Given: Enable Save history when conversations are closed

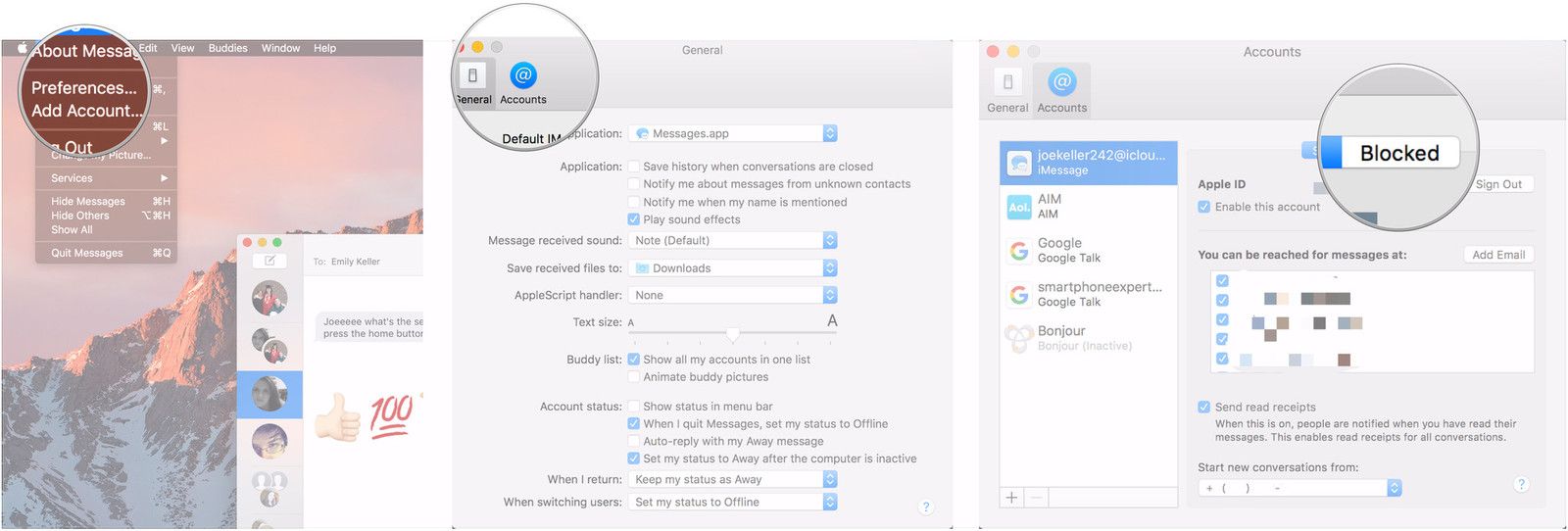Looking at the screenshot, I should coord(634,167).
